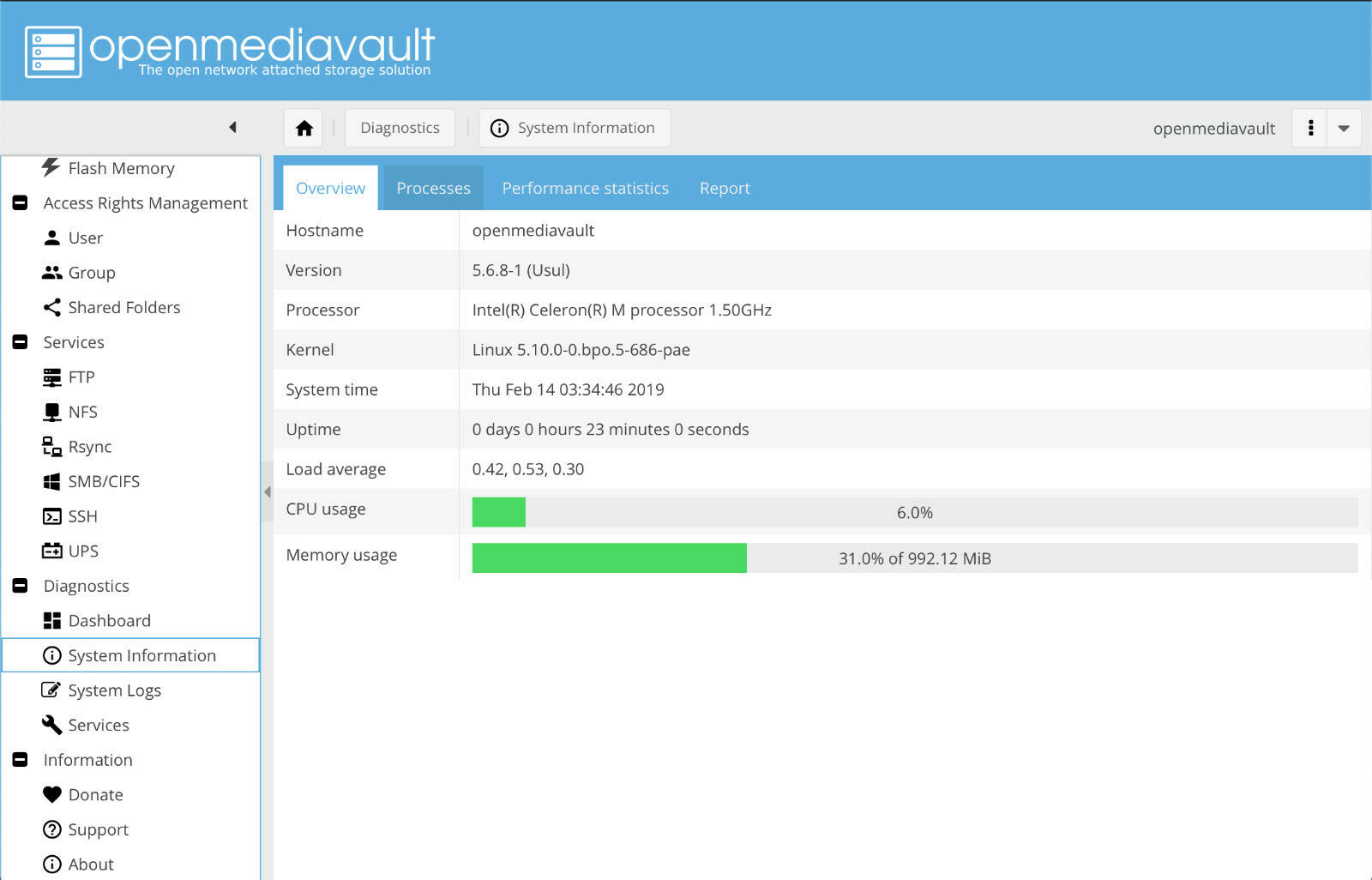Open the user dropdown arrow in header
Viewport: 1372px width, 880px height.
click(x=1344, y=128)
